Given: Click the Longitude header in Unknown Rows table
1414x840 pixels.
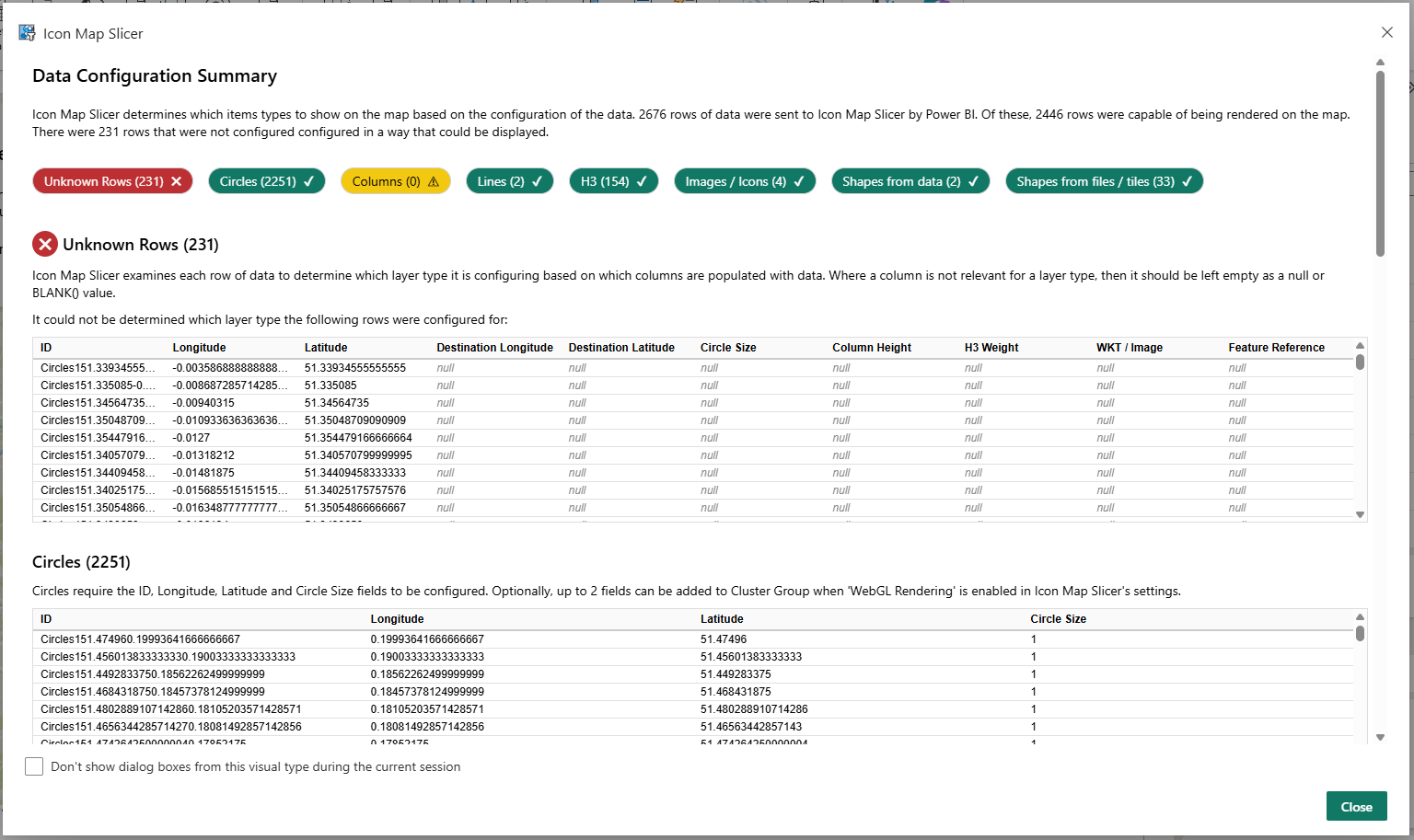Looking at the screenshot, I should click(x=199, y=348).
